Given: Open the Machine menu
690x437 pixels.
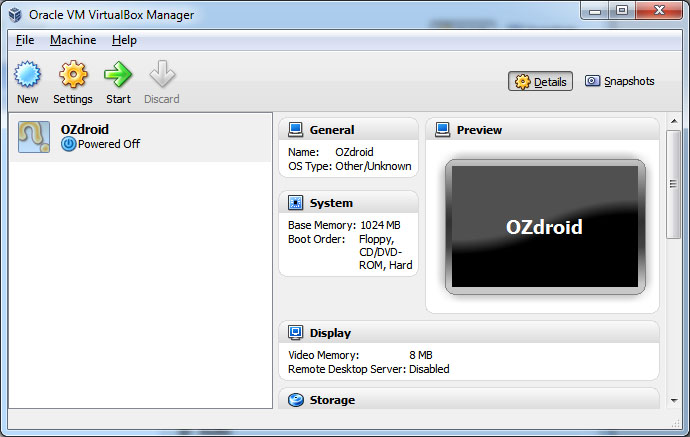Looking at the screenshot, I should click(x=73, y=40).
